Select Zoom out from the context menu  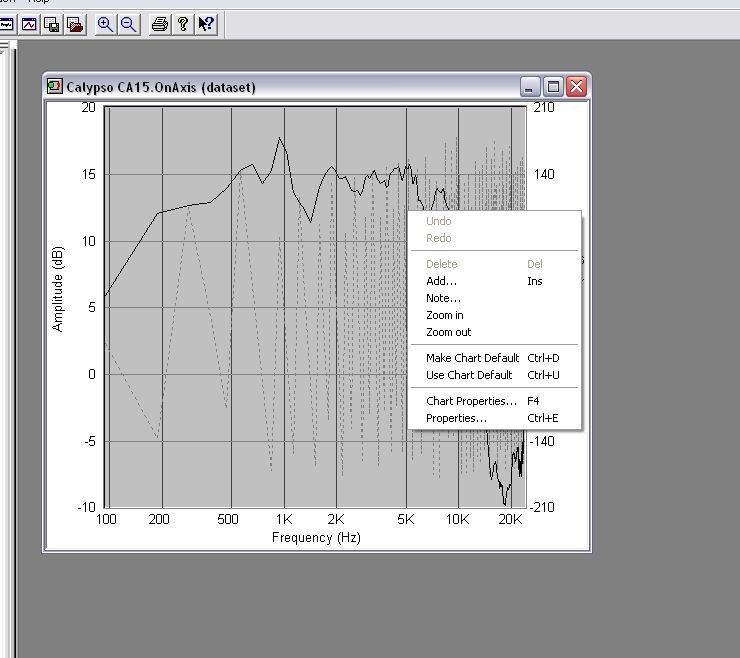494,332
